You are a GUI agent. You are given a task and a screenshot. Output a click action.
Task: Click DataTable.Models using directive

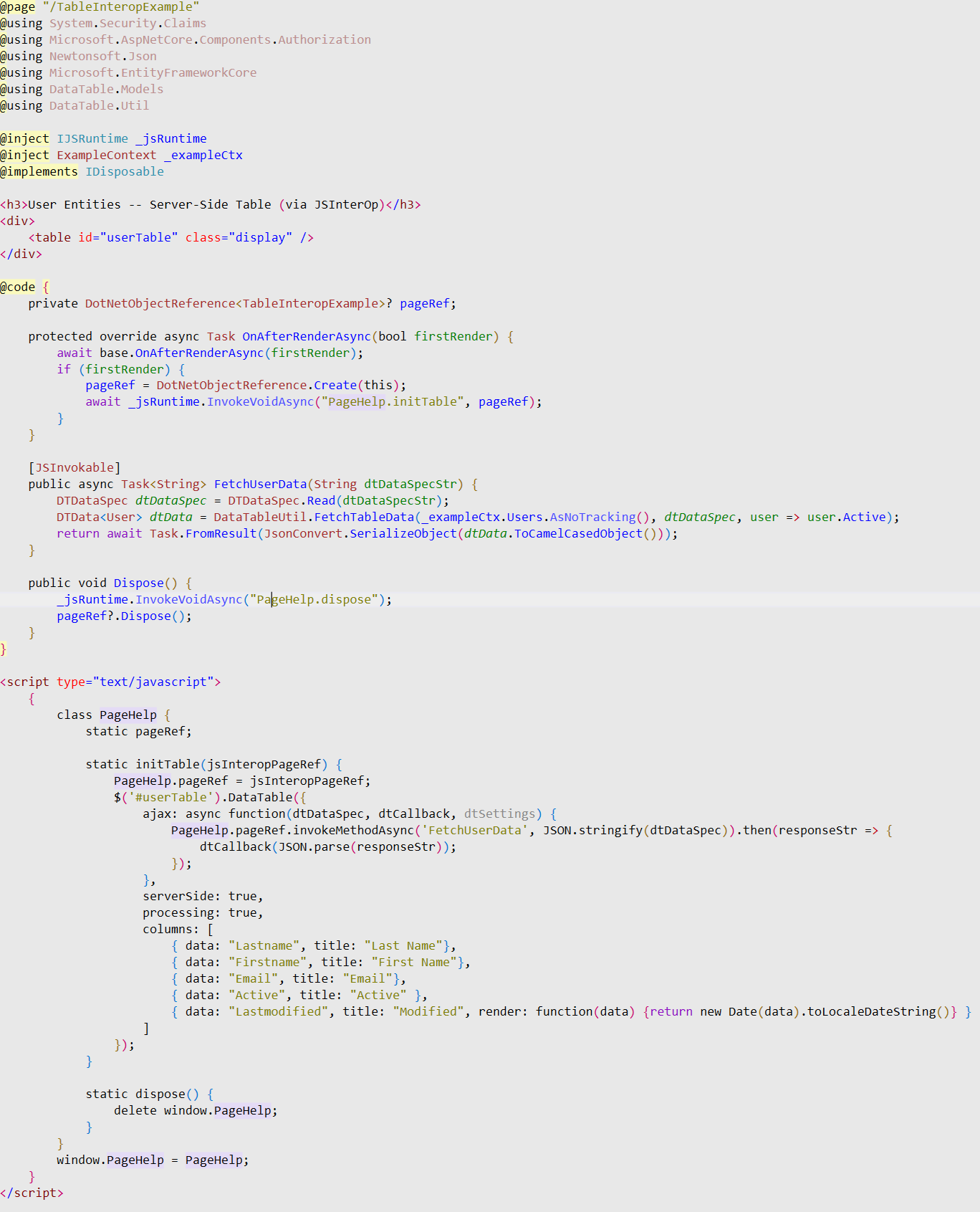106,90
